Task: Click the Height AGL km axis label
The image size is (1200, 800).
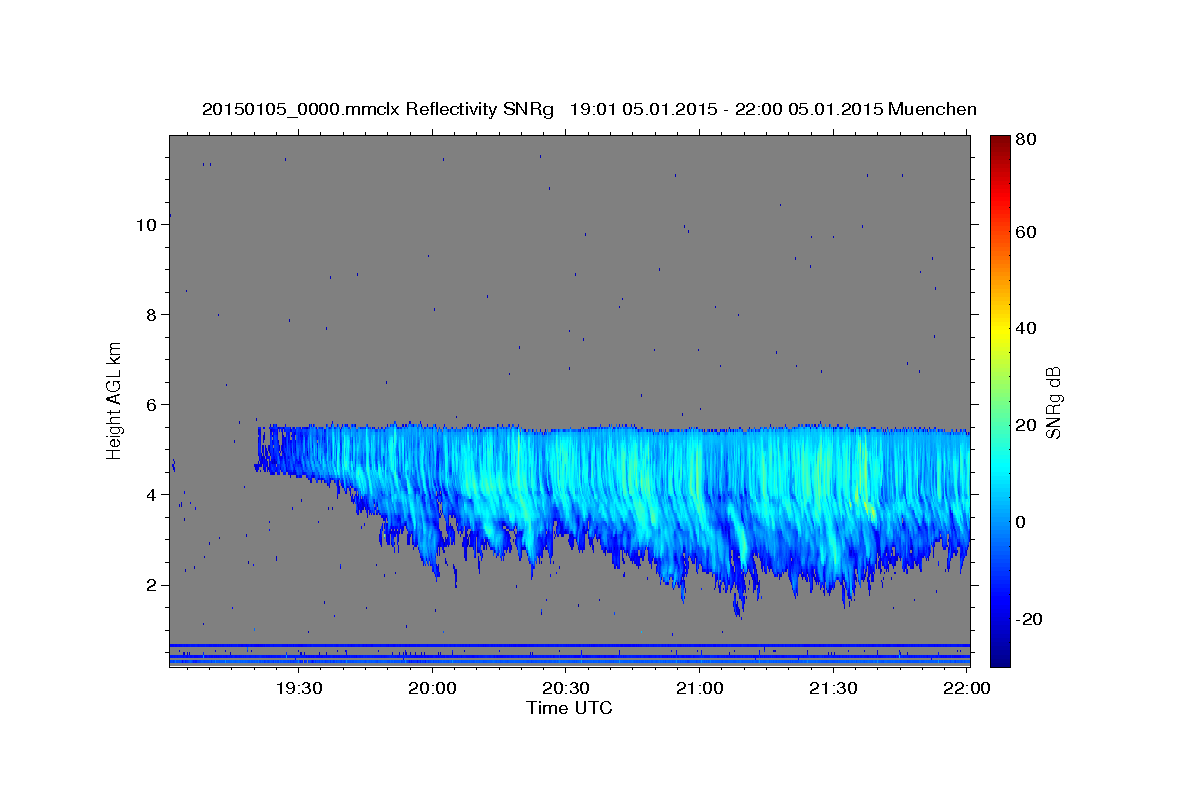Action: coord(115,400)
